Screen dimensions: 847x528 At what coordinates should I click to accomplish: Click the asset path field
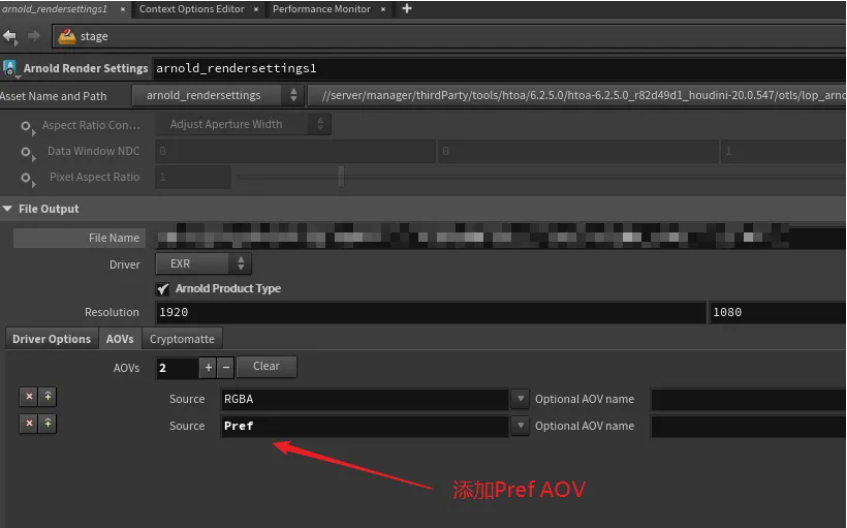tap(577, 96)
